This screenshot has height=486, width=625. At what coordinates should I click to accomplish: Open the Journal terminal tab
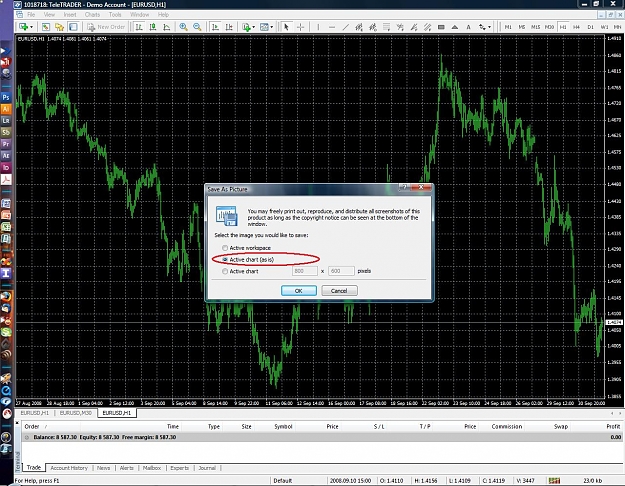pyautogui.click(x=207, y=468)
